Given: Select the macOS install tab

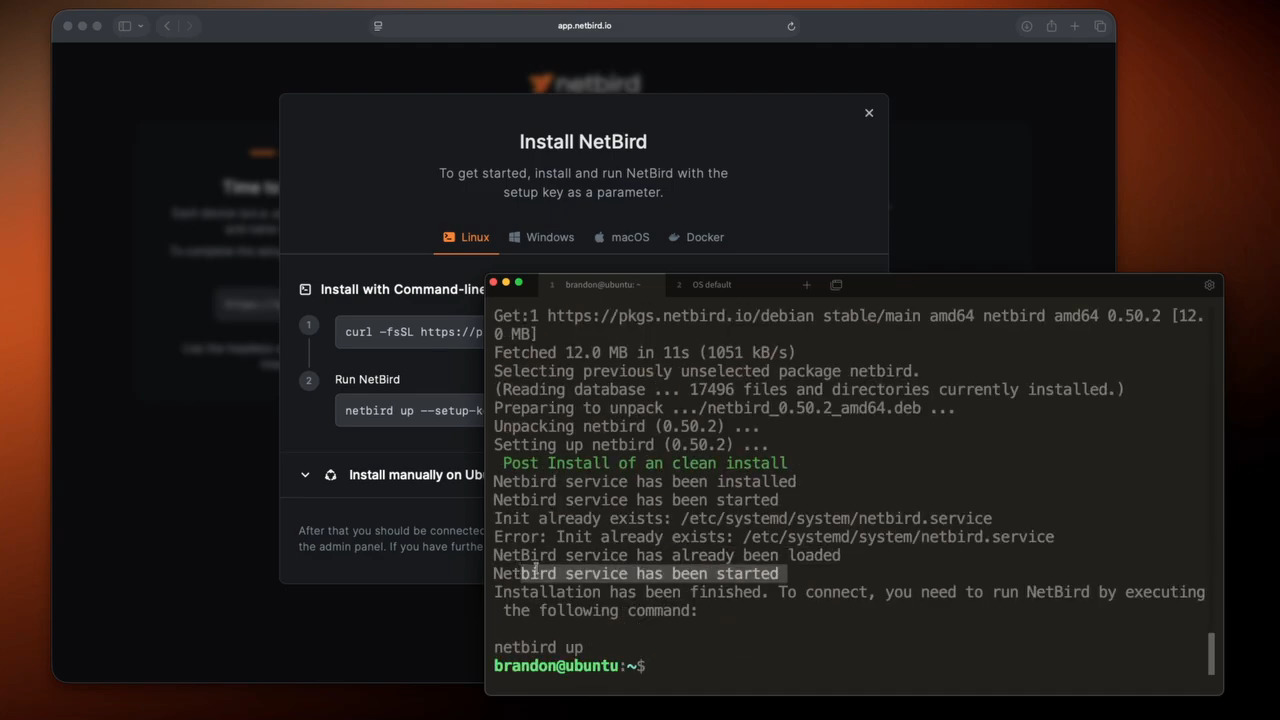Looking at the screenshot, I should (621, 237).
